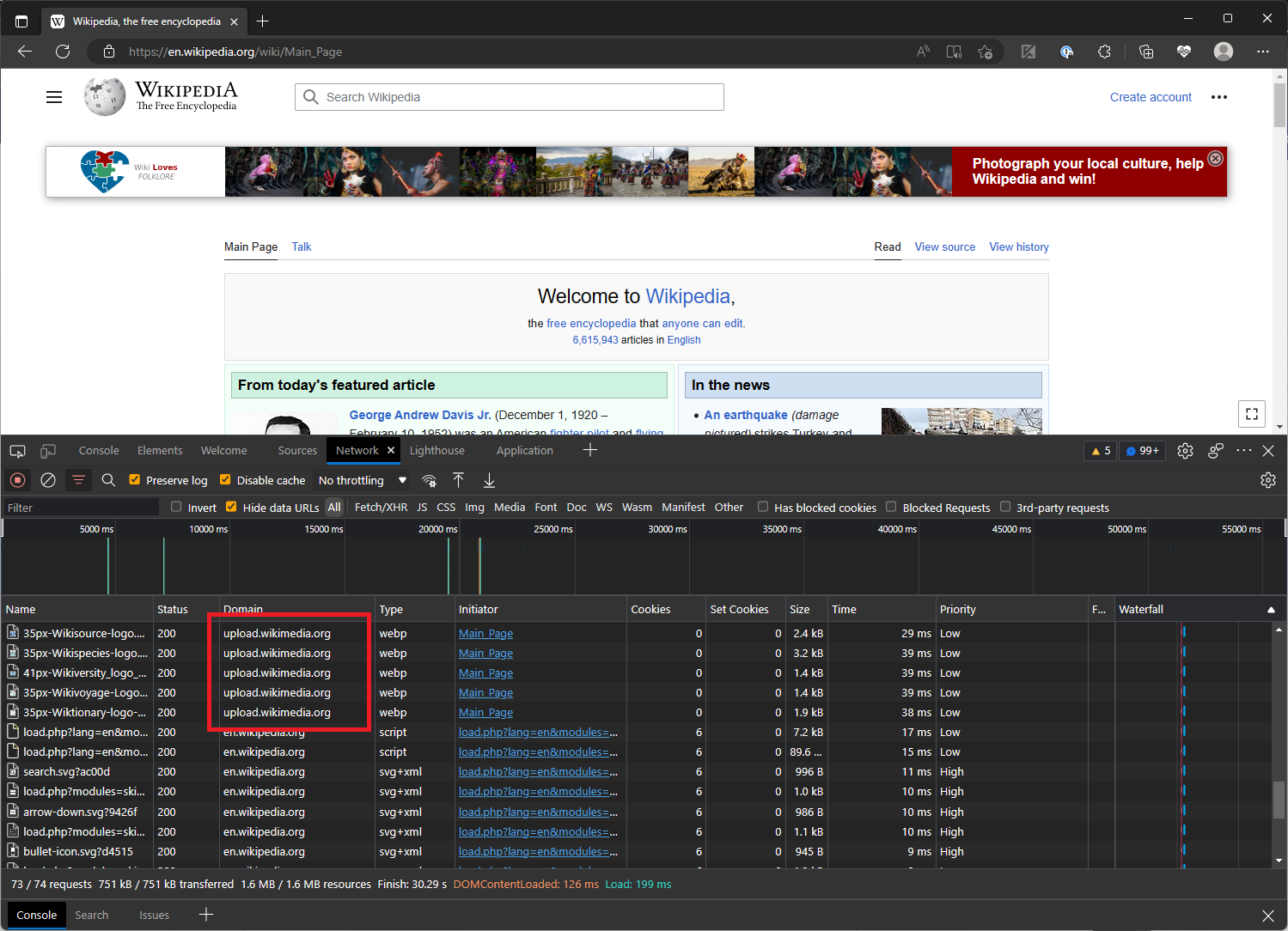Open network conditions Wi-Fi icon
Screen dimensions: 1288x931
[430, 480]
